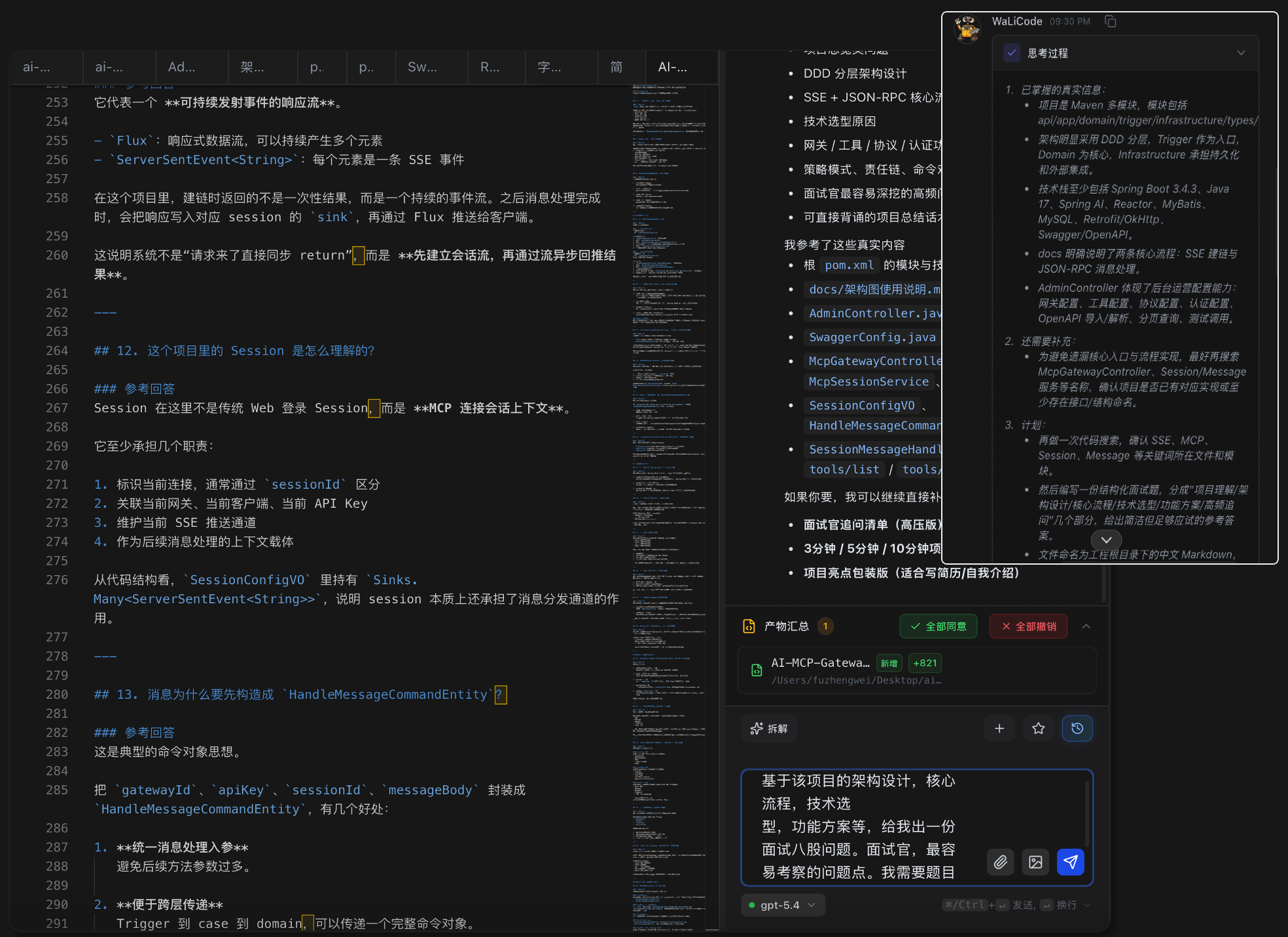Switch to the Ad... editor tab

click(x=181, y=67)
